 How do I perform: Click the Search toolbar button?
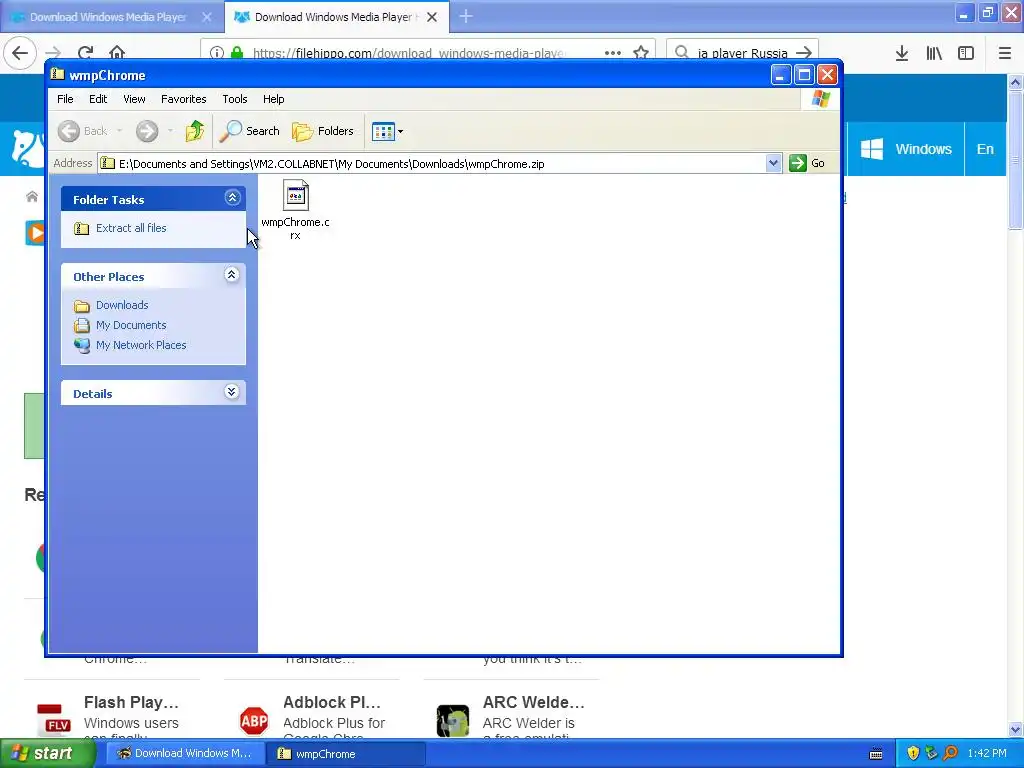tap(249, 131)
